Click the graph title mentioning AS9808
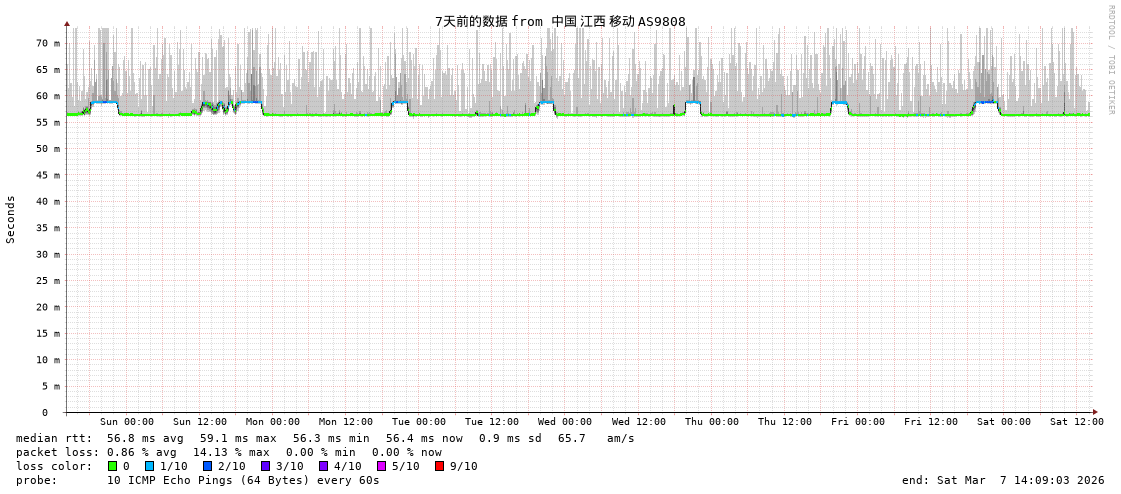Image resolution: width=1121 pixels, height=494 pixels. 560,21
